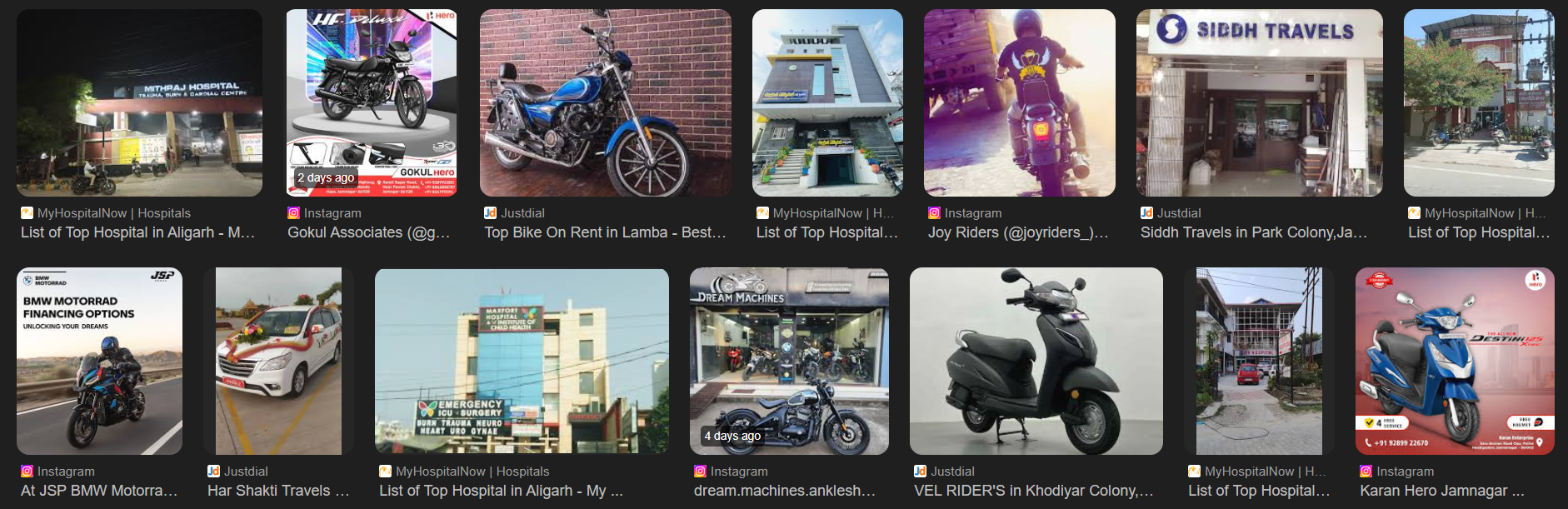Click the Instagram icon beside Gokul Associates
Viewport: 1568px width, 509px height.
(293, 213)
